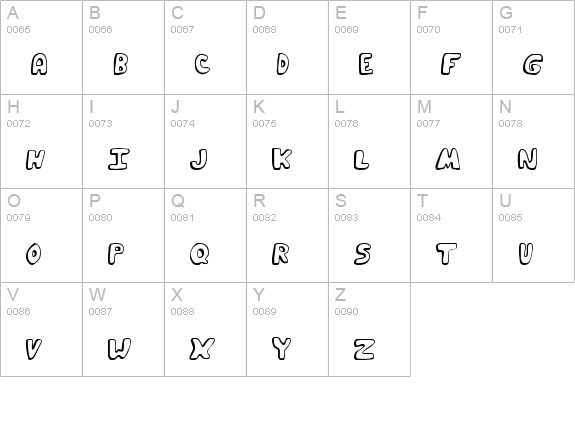Image resolution: width=575 pixels, height=421 pixels.
Task: Click the bubble letter A glyph
Action: point(39,64)
